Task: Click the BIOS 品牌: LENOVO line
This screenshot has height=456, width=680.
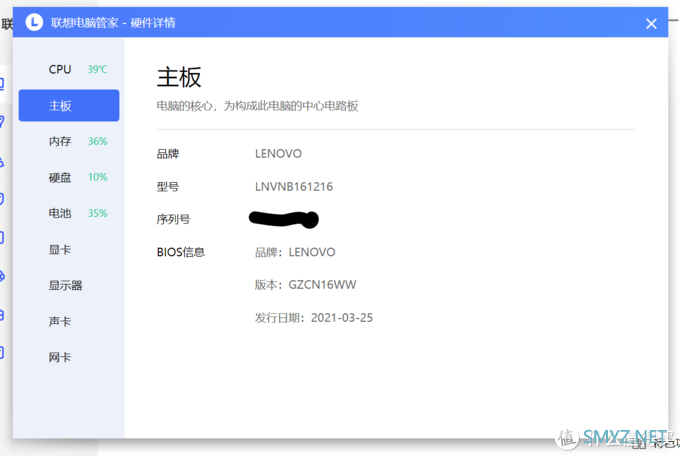Action: pyautogui.click(x=295, y=252)
